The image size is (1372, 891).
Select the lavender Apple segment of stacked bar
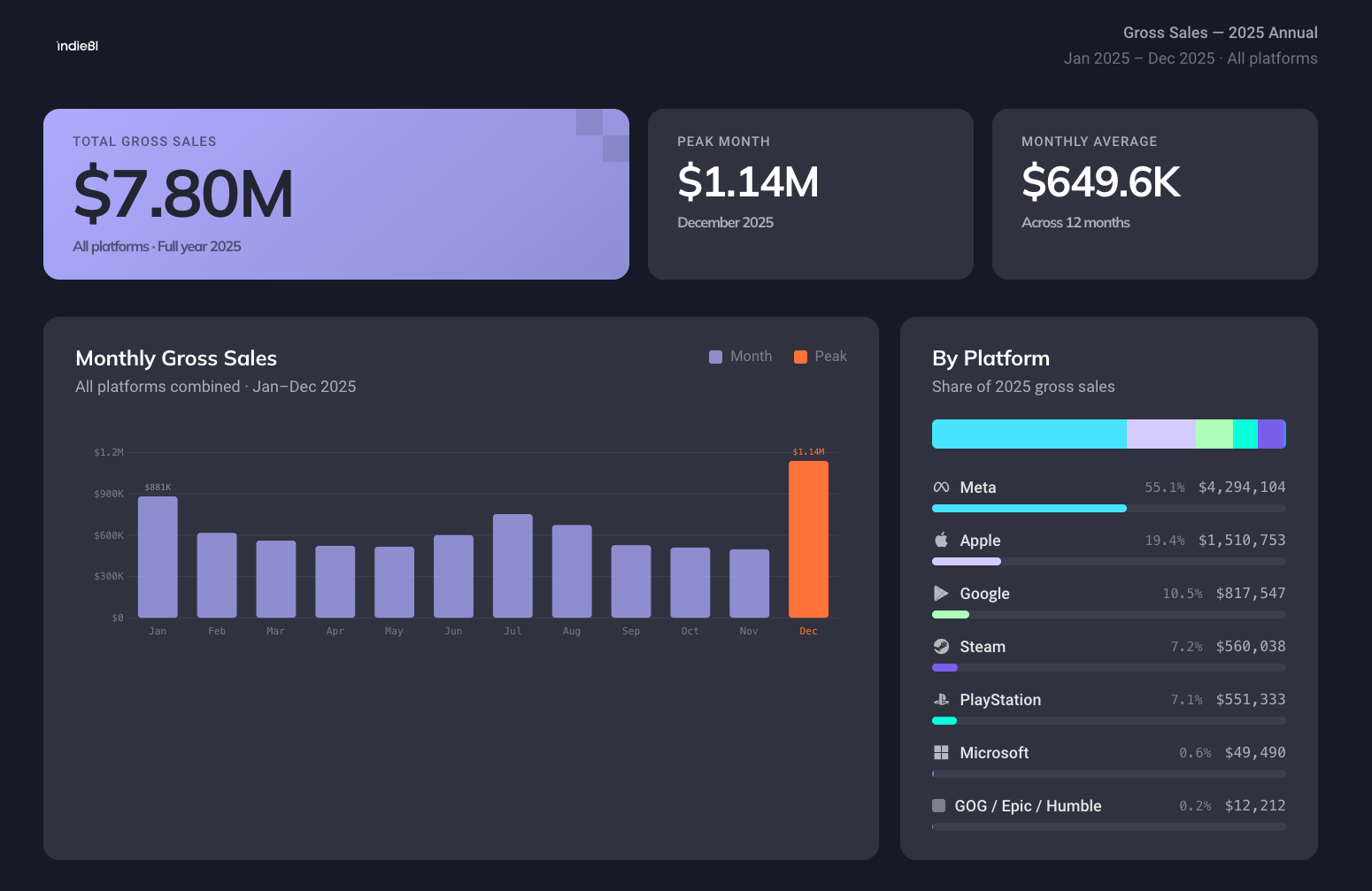click(1161, 434)
